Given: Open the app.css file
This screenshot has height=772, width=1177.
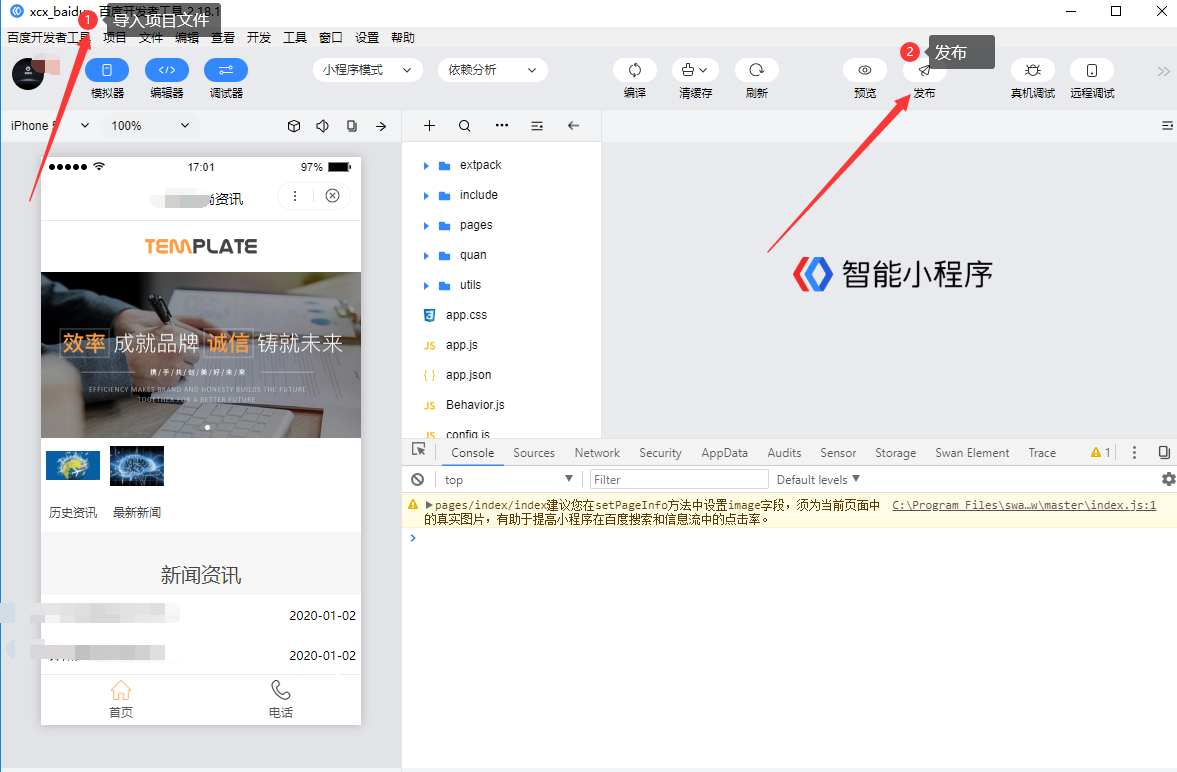Looking at the screenshot, I should click(x=466, y=315).
